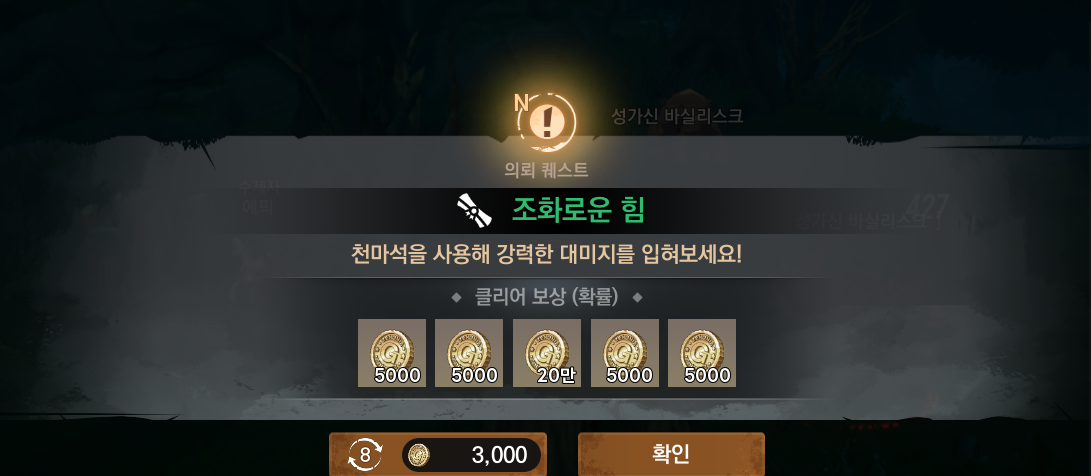Click the glowing exclamation quest icon
Viewport: 1091px width, 476px height.
547,122
